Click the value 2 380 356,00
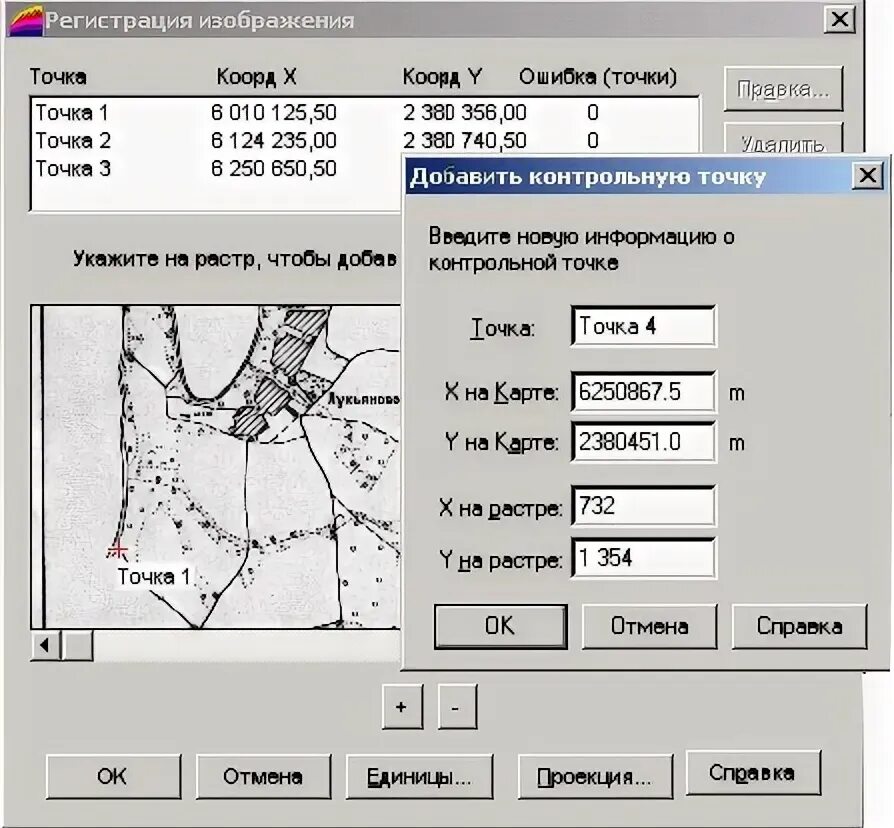Image resolution: width=894 pixels, height=828 pixels. (465, 112)
